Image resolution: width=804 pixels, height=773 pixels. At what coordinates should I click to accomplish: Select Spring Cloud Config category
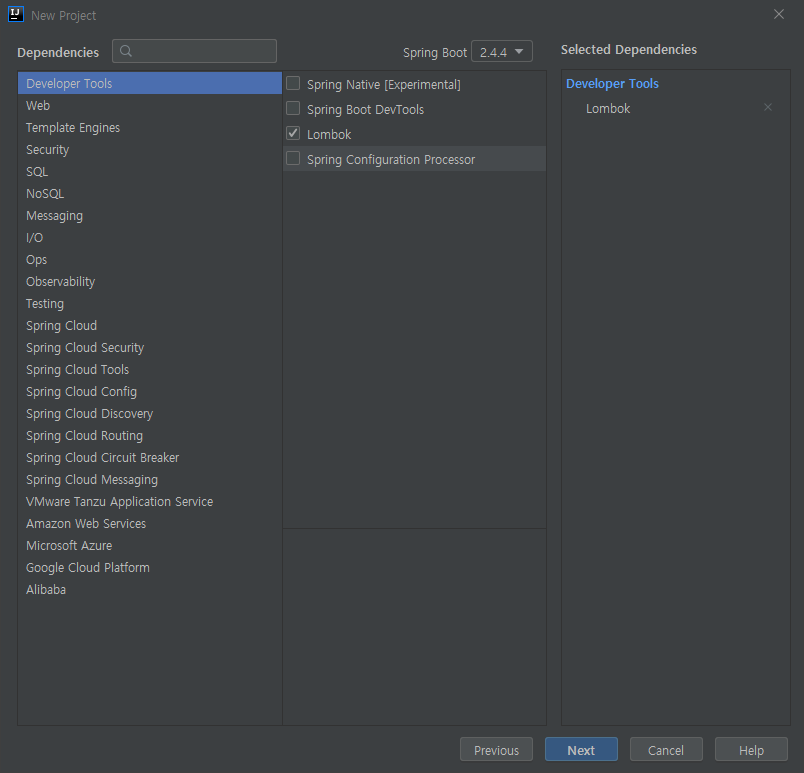[150, 392]
